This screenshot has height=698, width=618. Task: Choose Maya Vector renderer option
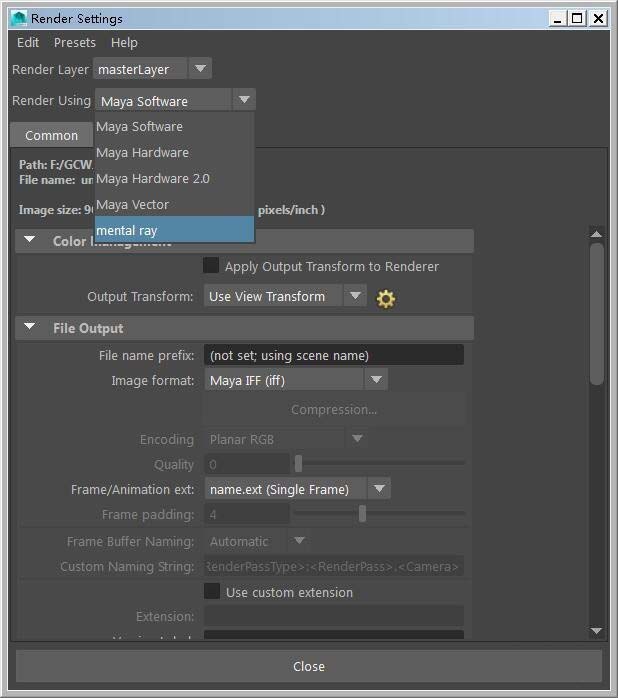click(x=175, y=205)
